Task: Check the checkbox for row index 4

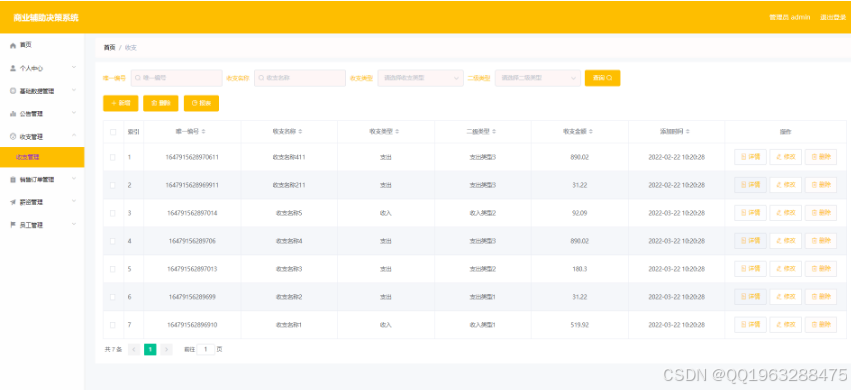Action: click(x=113, y=241)
